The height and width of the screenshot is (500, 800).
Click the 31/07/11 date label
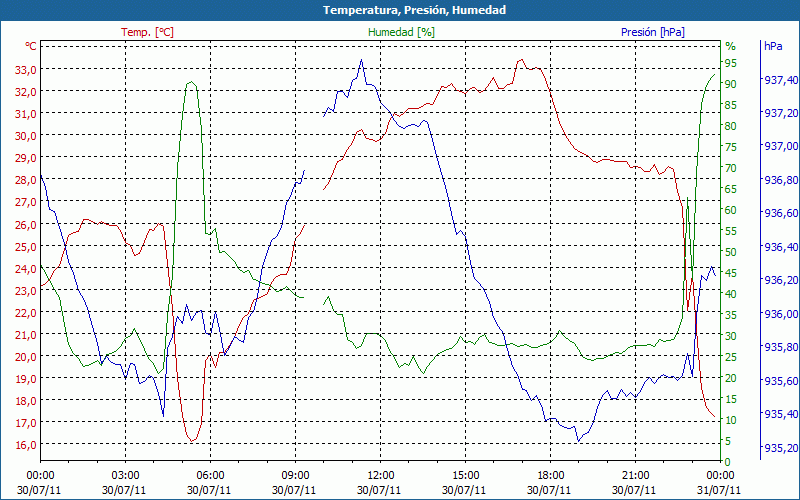(719, 490)
